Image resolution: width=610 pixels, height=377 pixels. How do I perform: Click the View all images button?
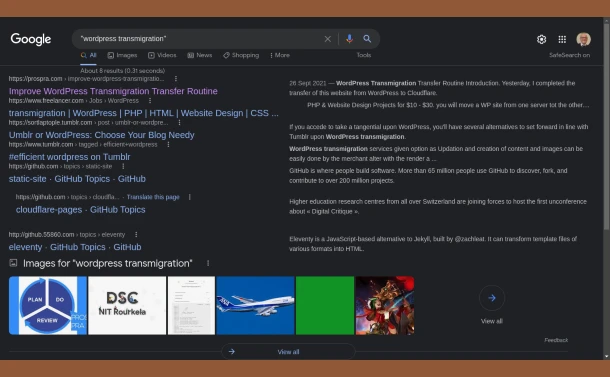[288, 352]
